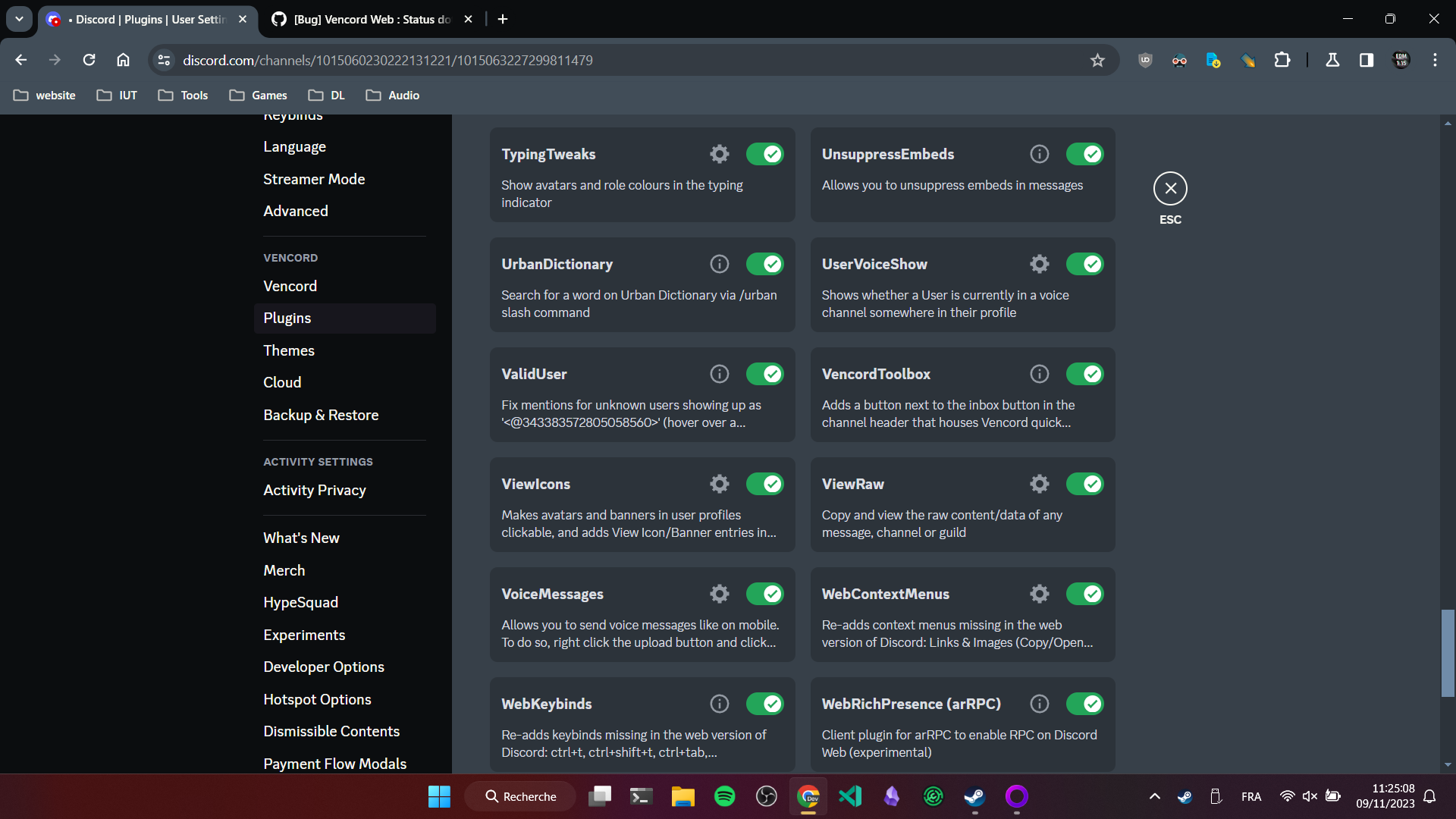Click the uBlock Origin extension icon
1456x819 pixels.
[1145, 60]
